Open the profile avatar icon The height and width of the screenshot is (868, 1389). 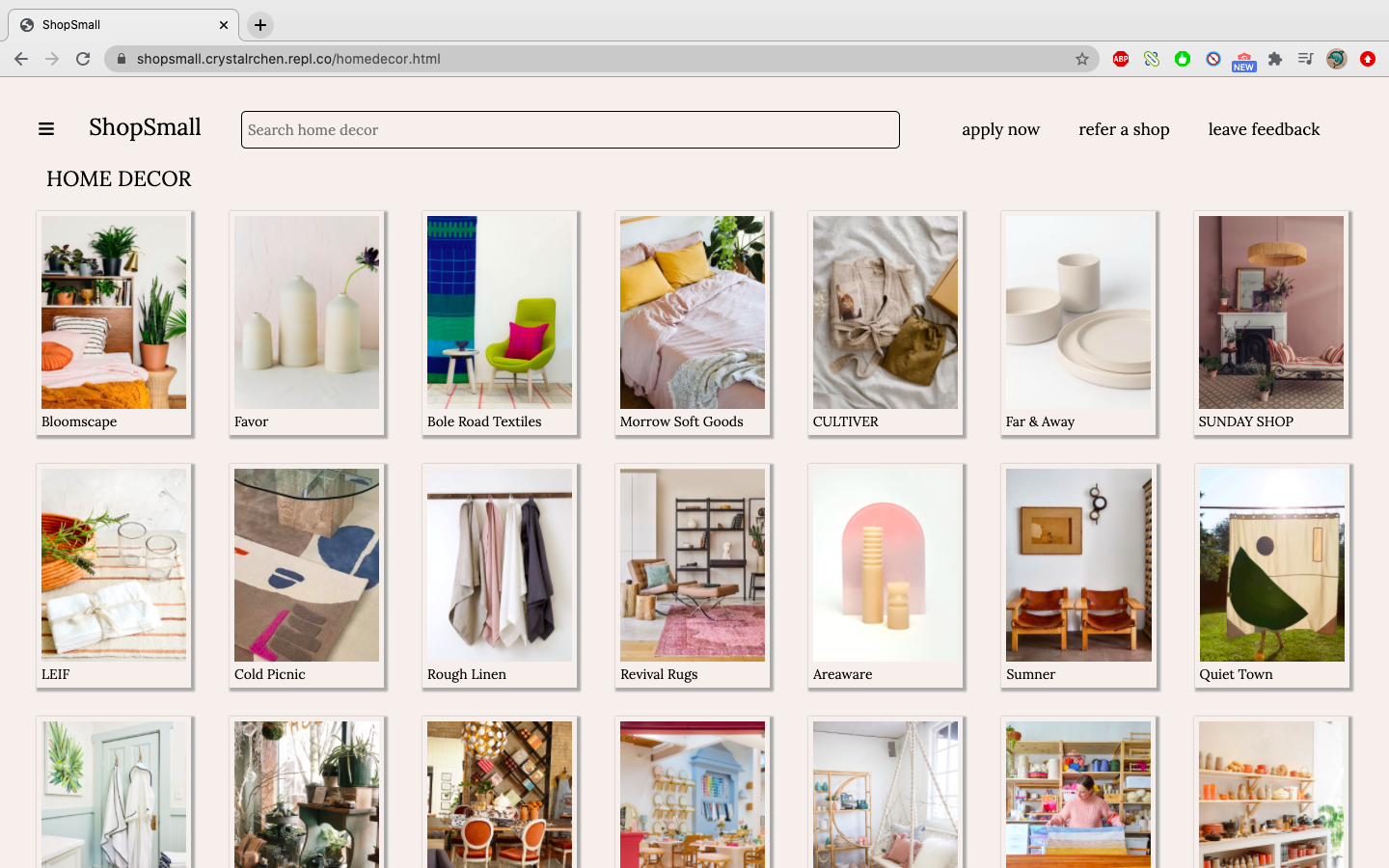tap(1336, 59)
